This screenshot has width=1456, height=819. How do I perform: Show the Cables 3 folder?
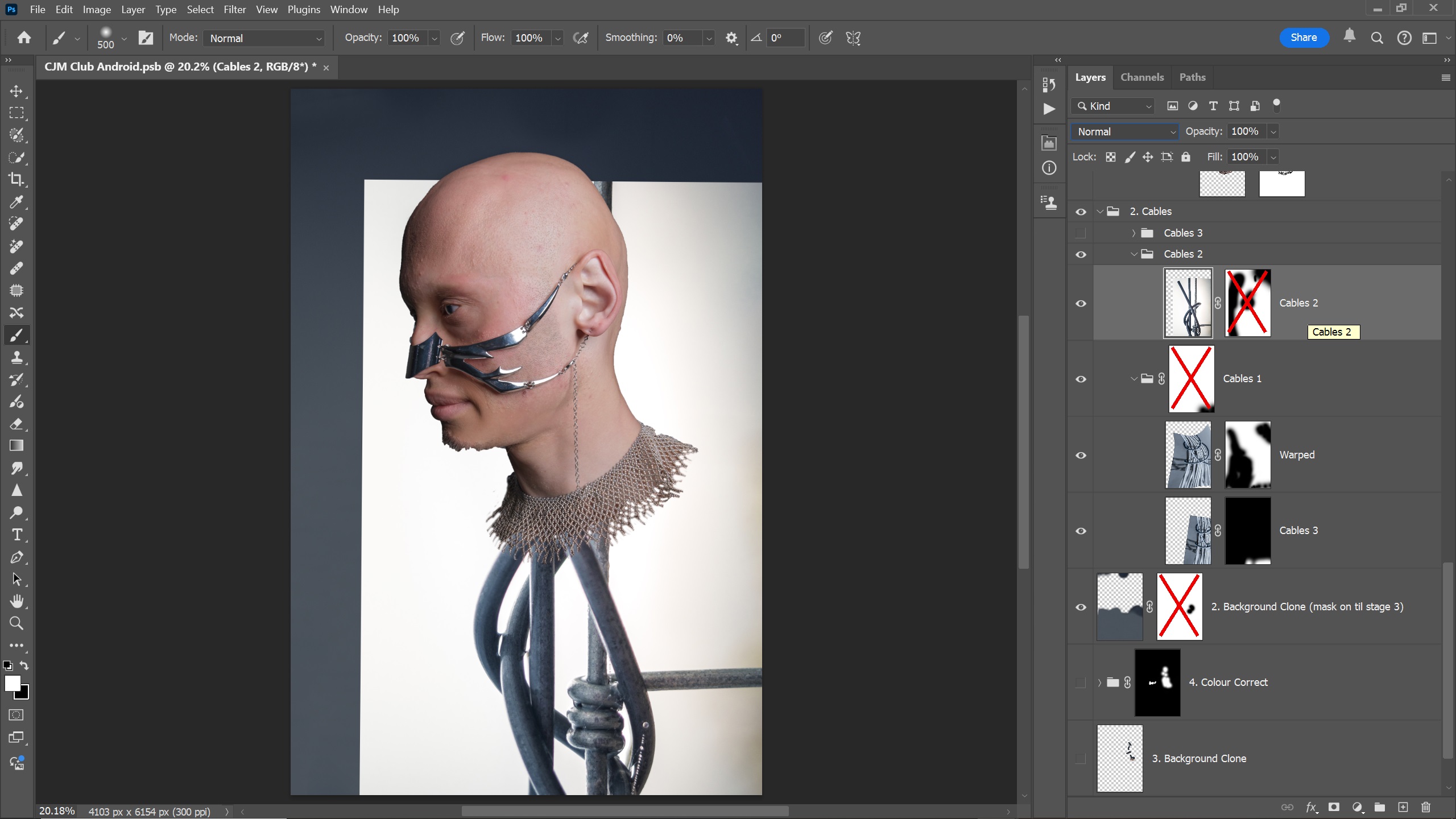1081,233
